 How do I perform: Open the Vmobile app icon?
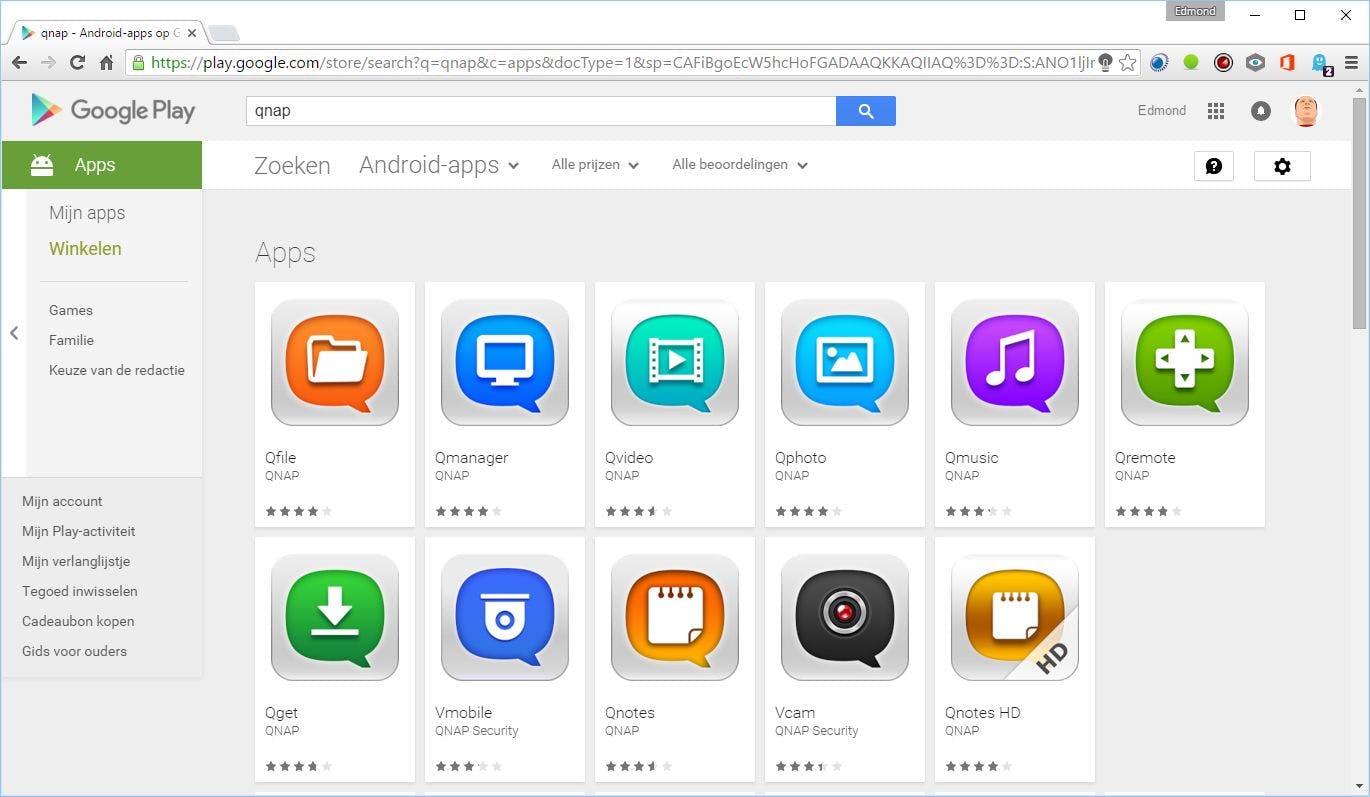tap(505, 617)
